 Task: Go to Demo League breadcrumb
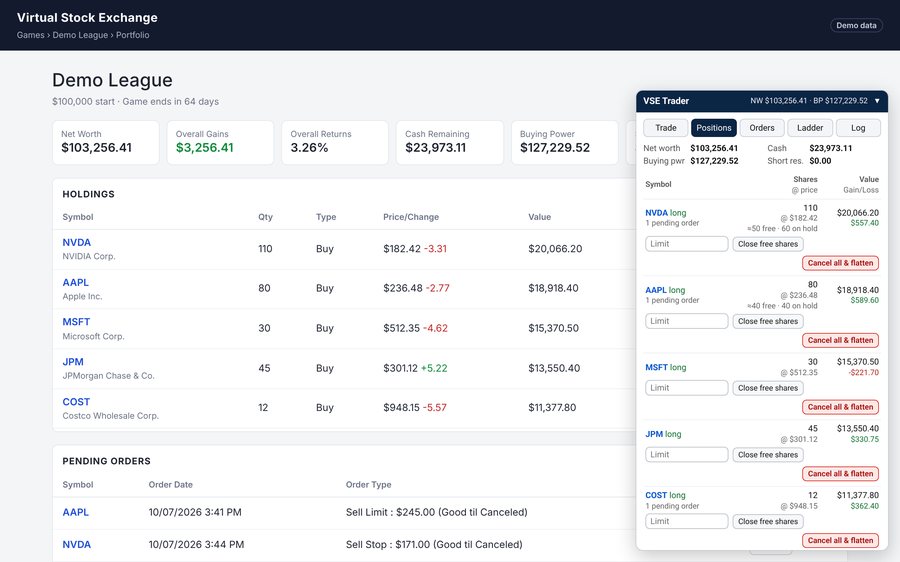(80, 35)
